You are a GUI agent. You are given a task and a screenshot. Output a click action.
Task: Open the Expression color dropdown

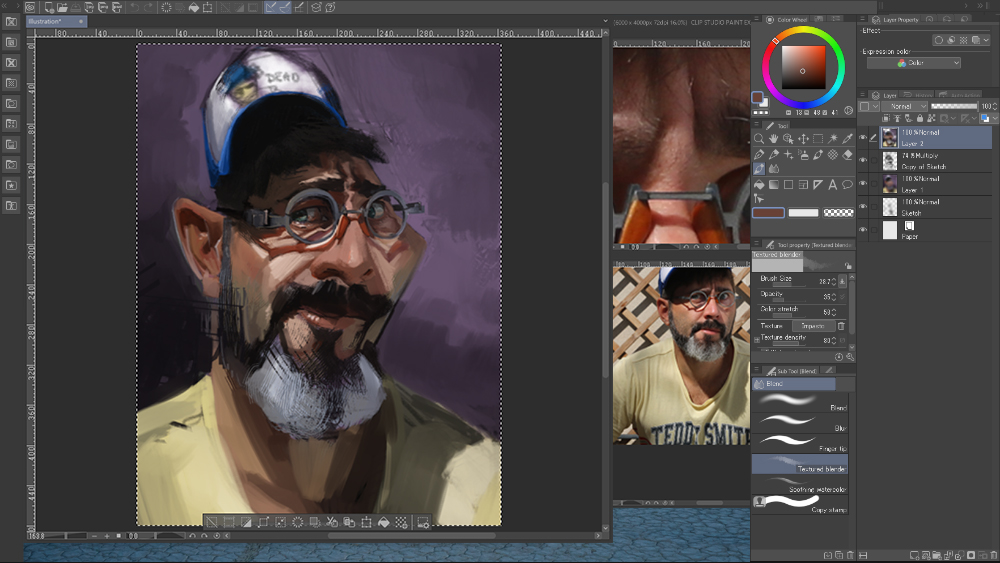[x=914, y=63]
